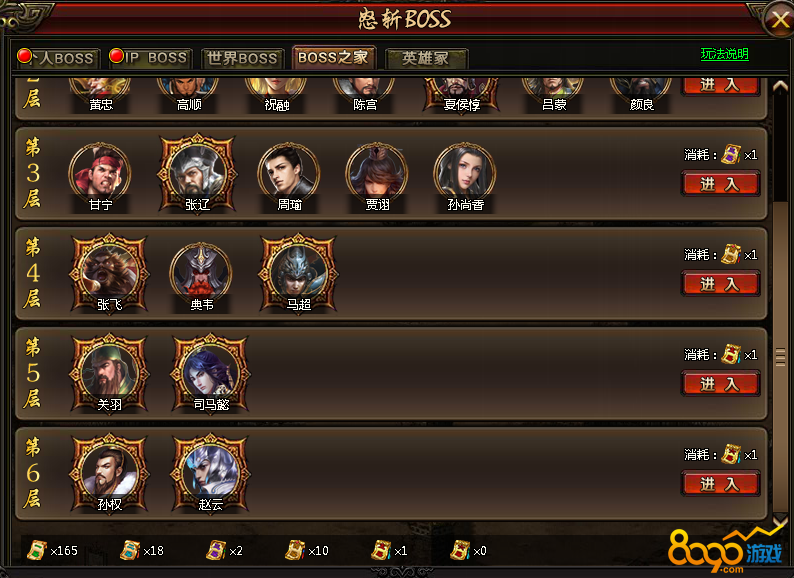Enter the 第3层 floor with 进入
This screenshot has height=578, width=794.
(x=720, y=184)
